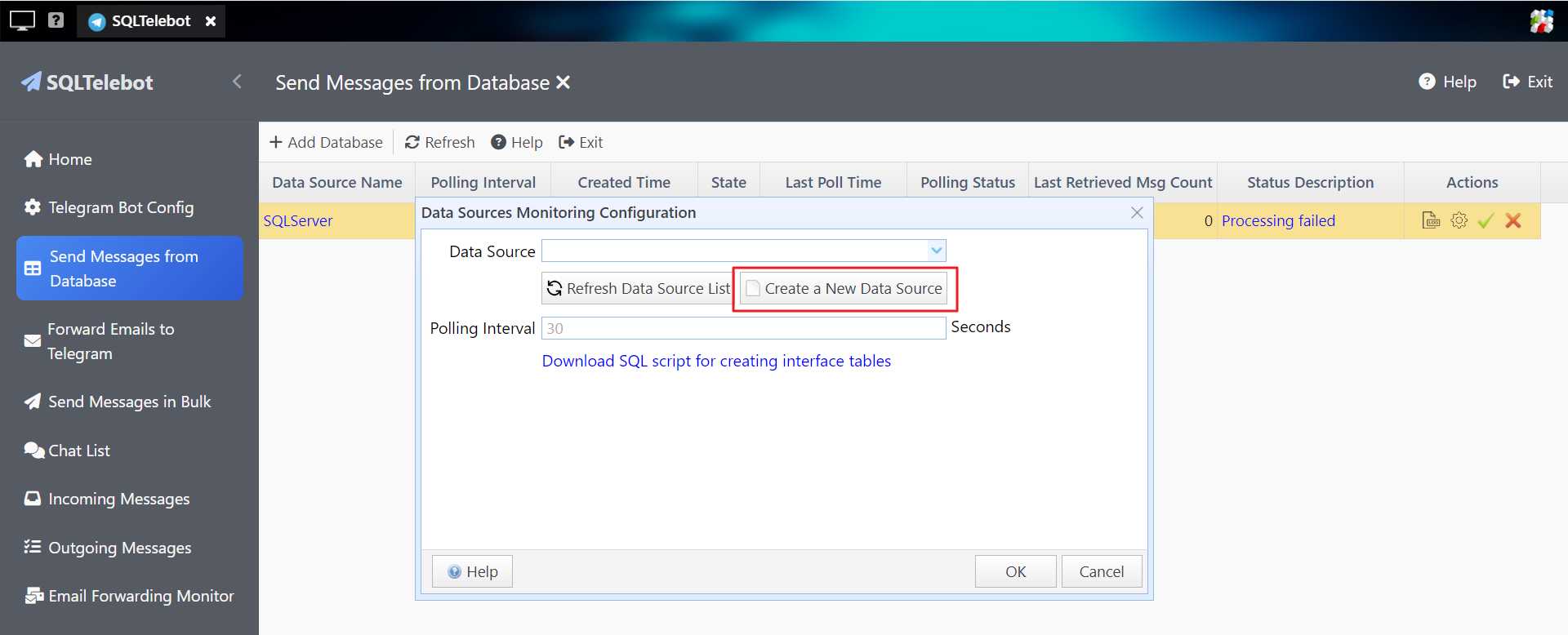Click the gear settings icon in Actions
This screenshot has height=635, width=1568.
(x=1459, y=220)
